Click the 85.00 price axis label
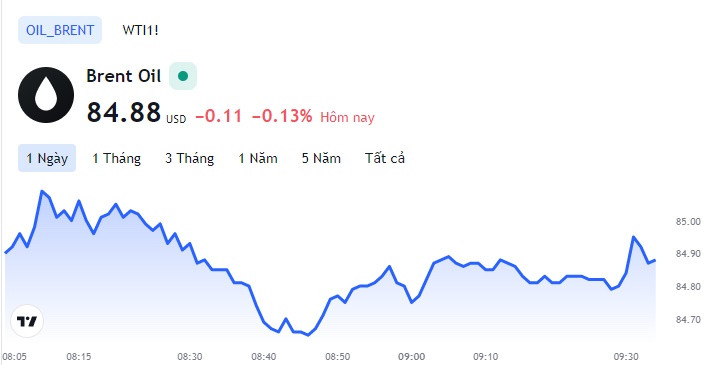 point(688,222)
